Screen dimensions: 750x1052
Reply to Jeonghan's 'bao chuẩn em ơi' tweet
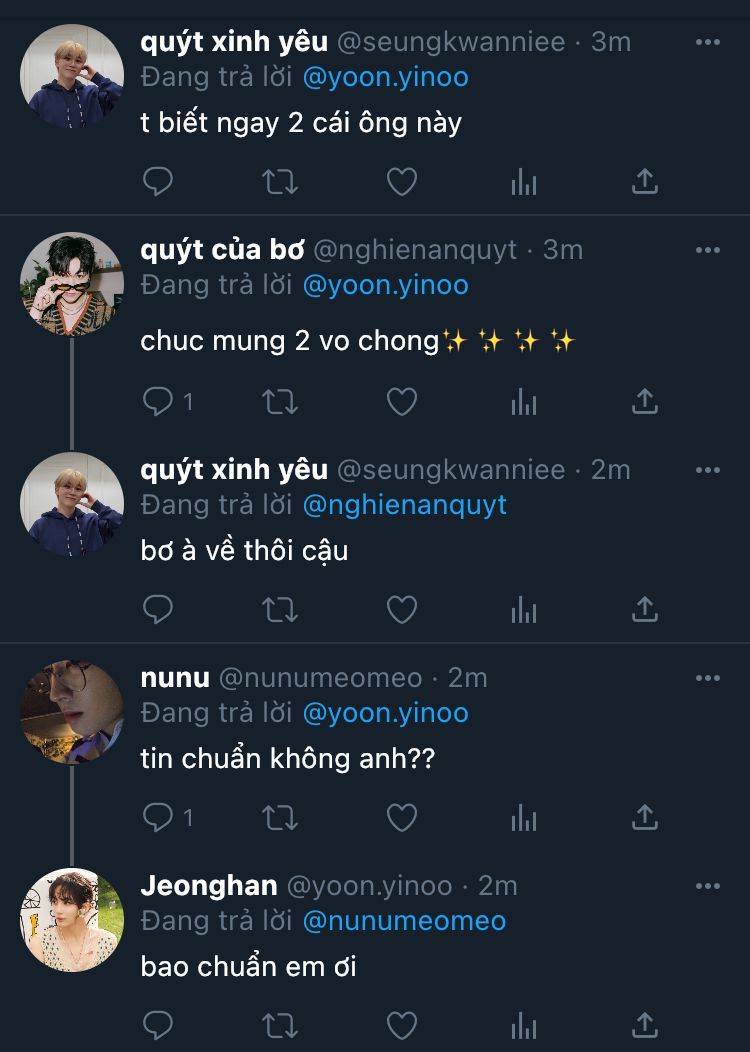click(158, 1025)
